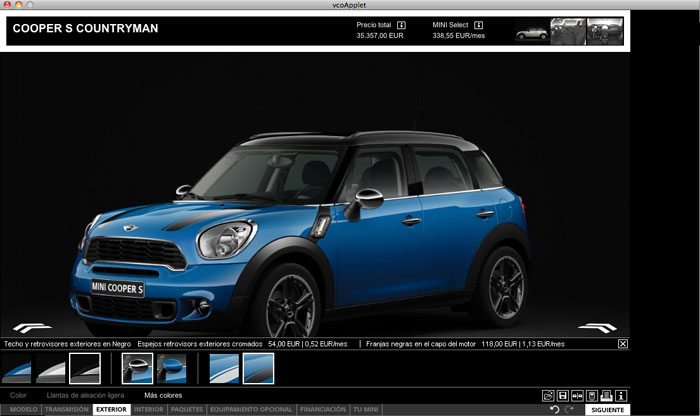Click the floppy disk save icon
Viewport: 700px width, 416px height.
pos(562,395)
